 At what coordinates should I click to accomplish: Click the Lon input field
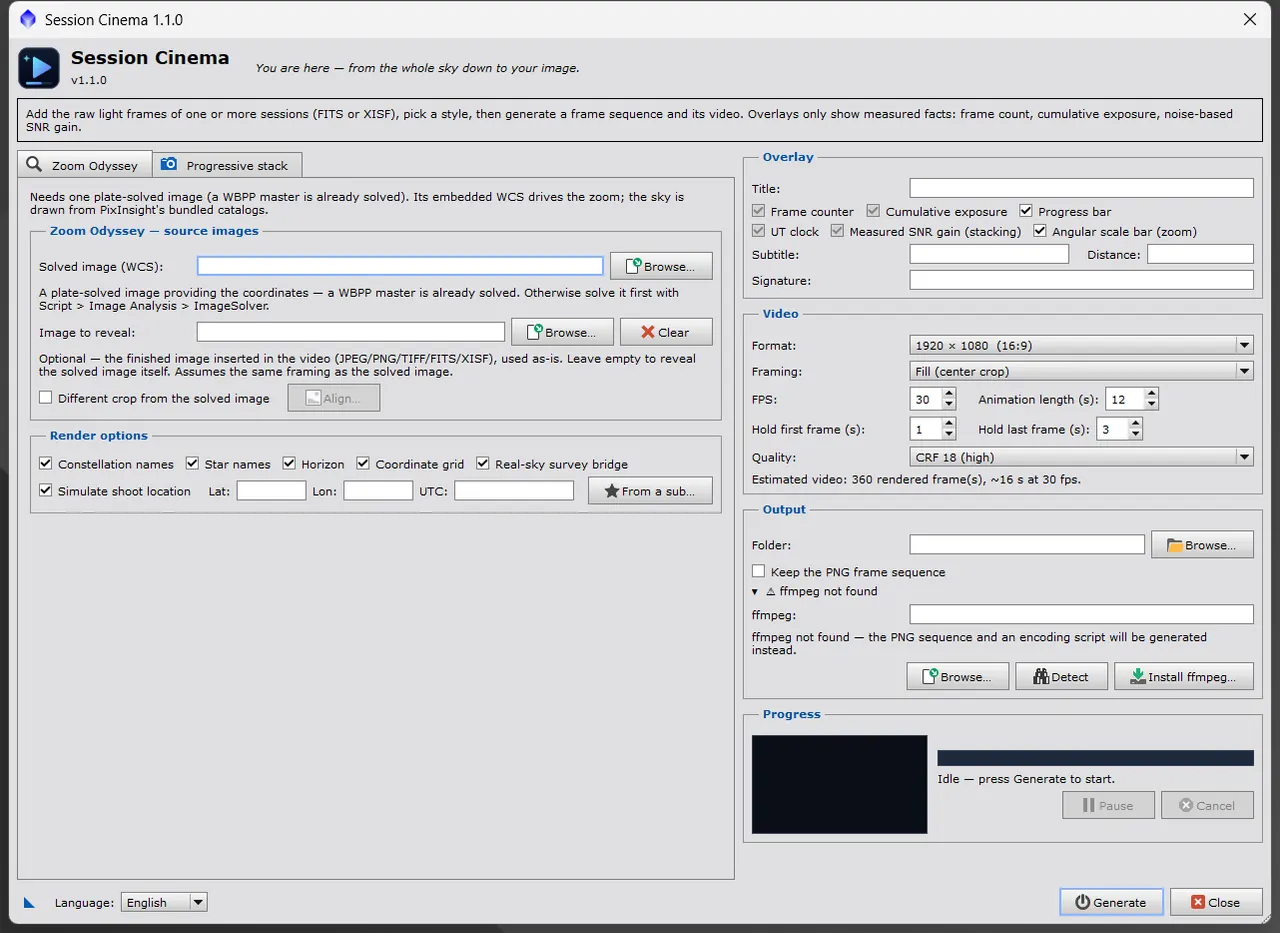pos(378,491)
